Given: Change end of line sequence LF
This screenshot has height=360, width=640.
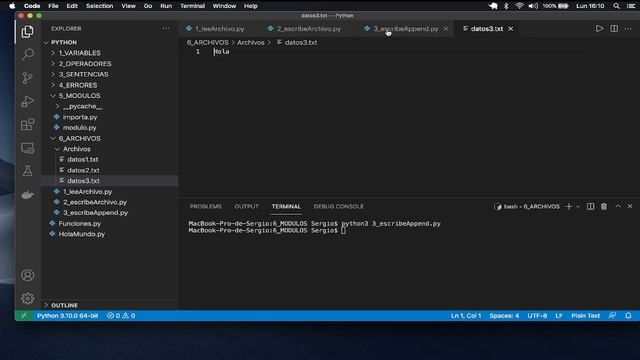Looking at the screenshot, I should click(x=559, y=316).
